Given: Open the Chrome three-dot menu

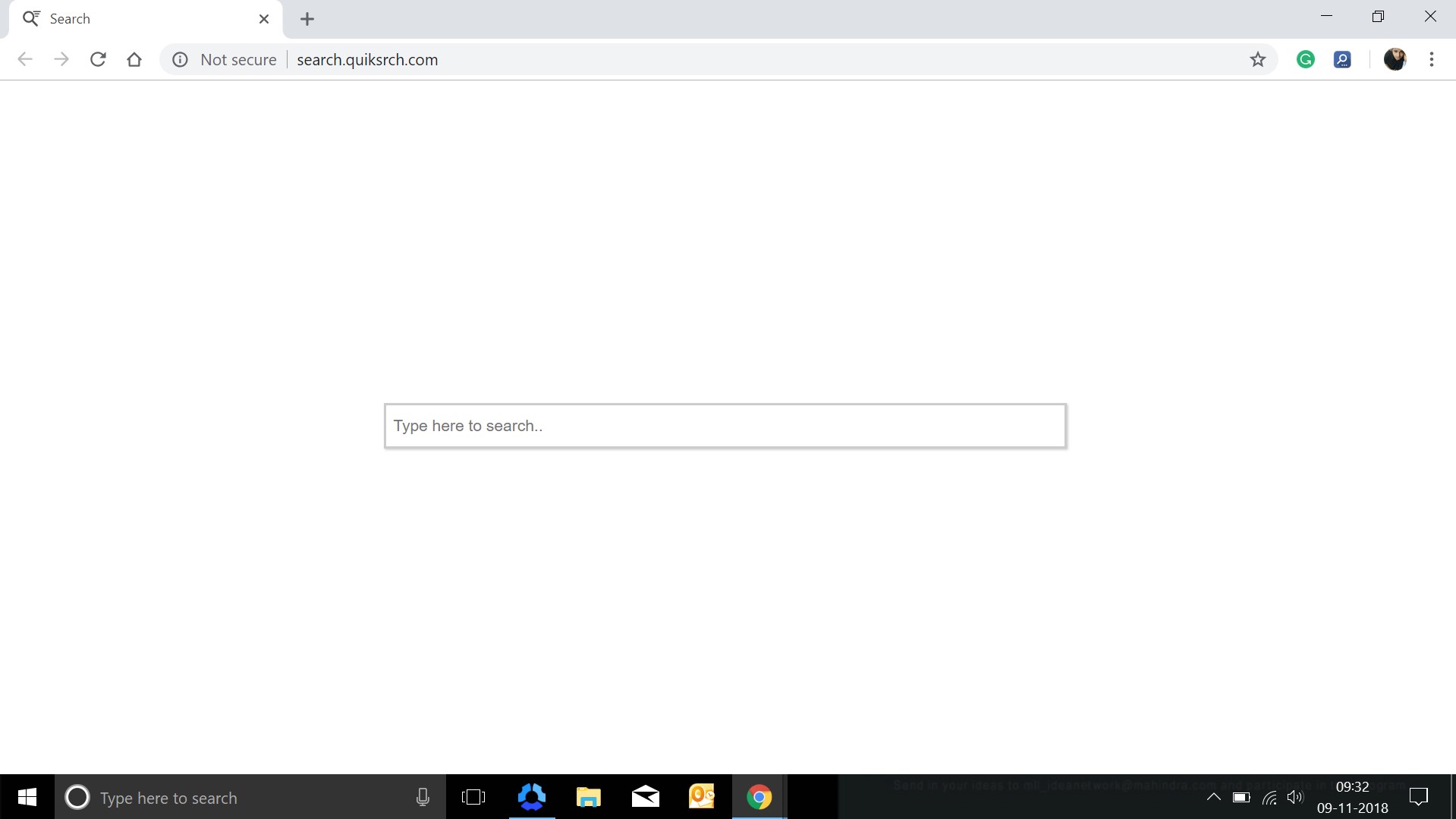Looking at the screenshot, I should pos(1432,59).
